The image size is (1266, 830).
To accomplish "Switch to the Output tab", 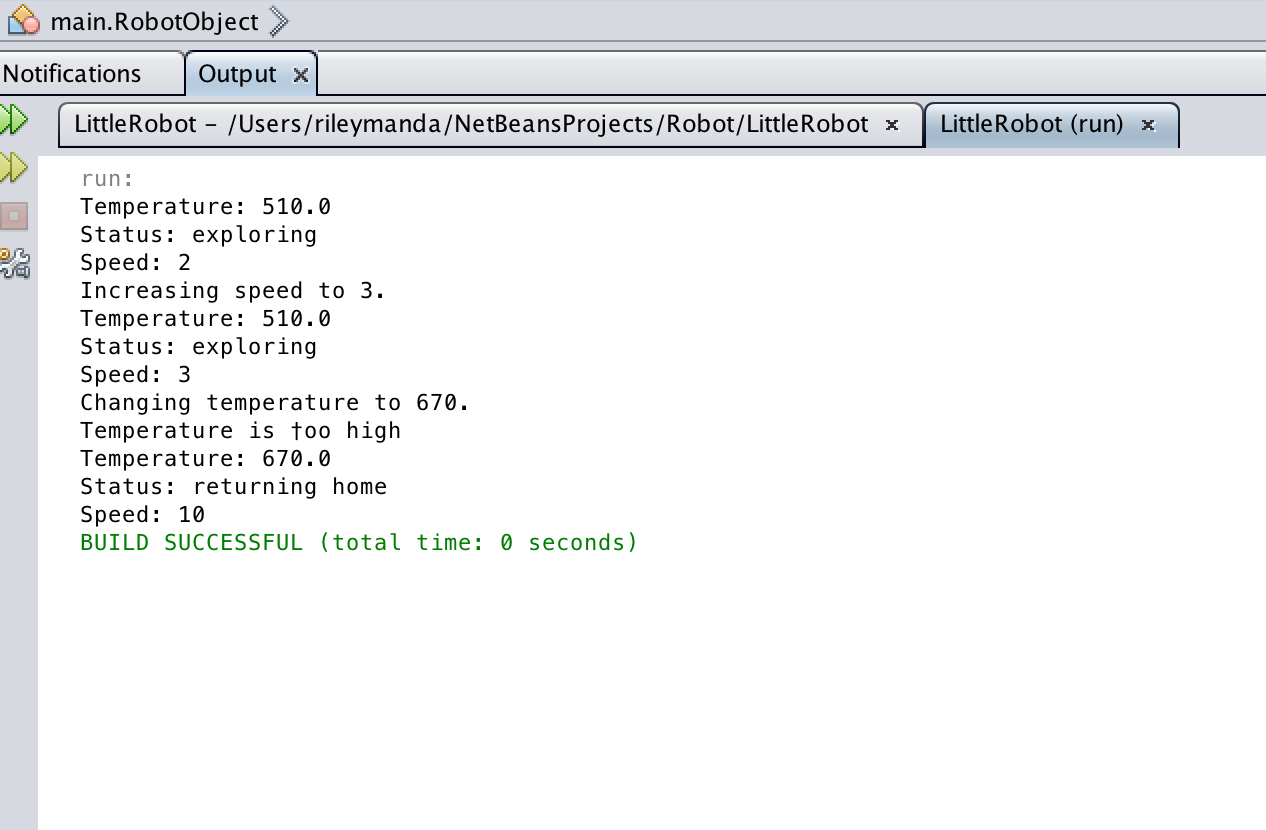I will tap(237, 74).
